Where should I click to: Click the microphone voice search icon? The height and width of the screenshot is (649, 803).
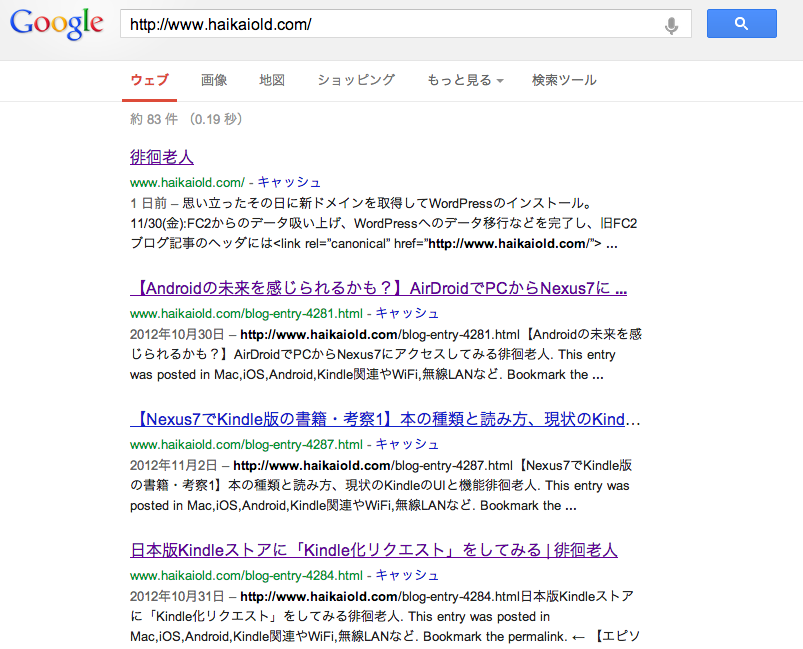click(671, 25)
